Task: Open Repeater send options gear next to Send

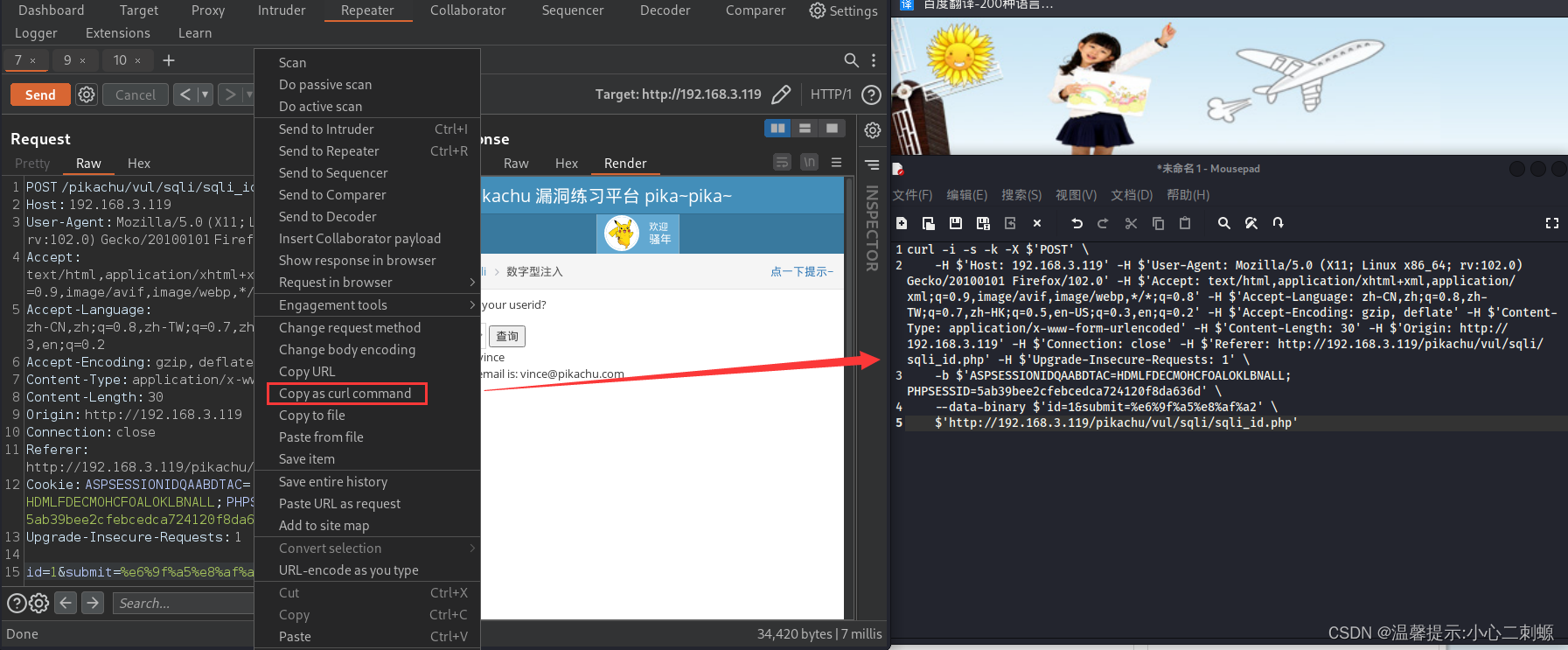Action: click(x=87, y=94)
